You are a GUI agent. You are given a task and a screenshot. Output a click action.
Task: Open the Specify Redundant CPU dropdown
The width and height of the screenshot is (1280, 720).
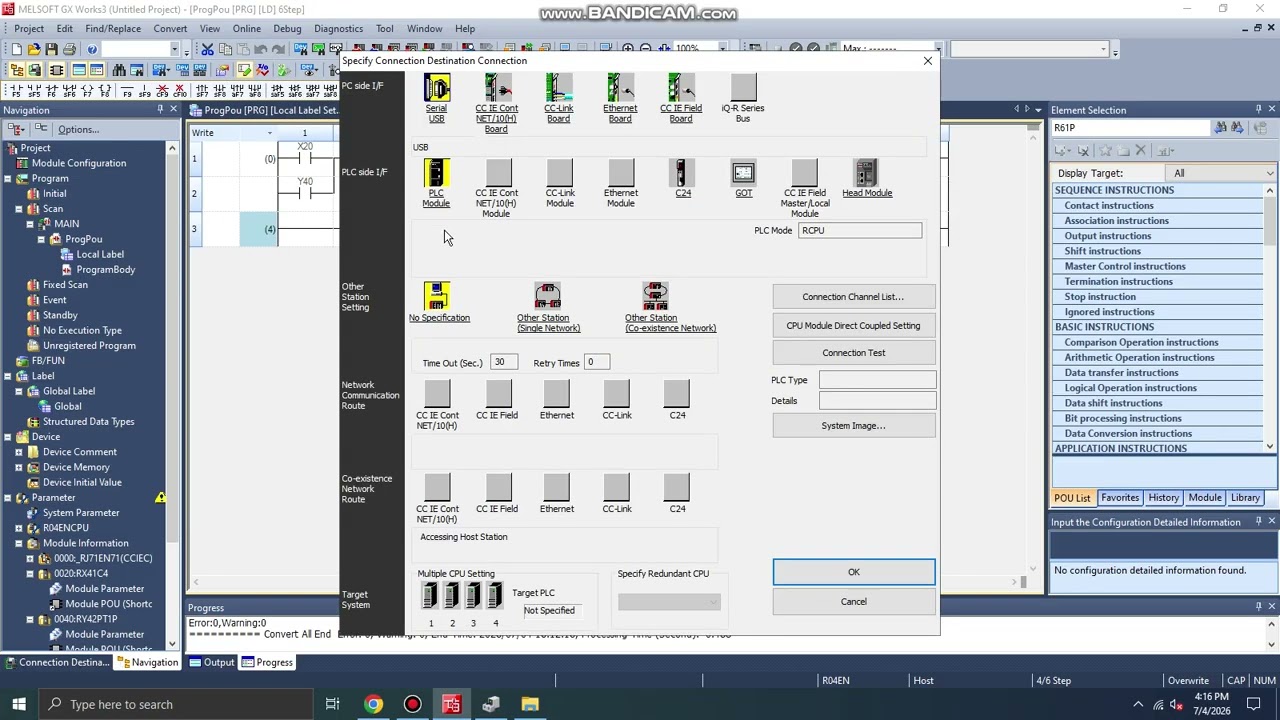click(x=669, y=602)
